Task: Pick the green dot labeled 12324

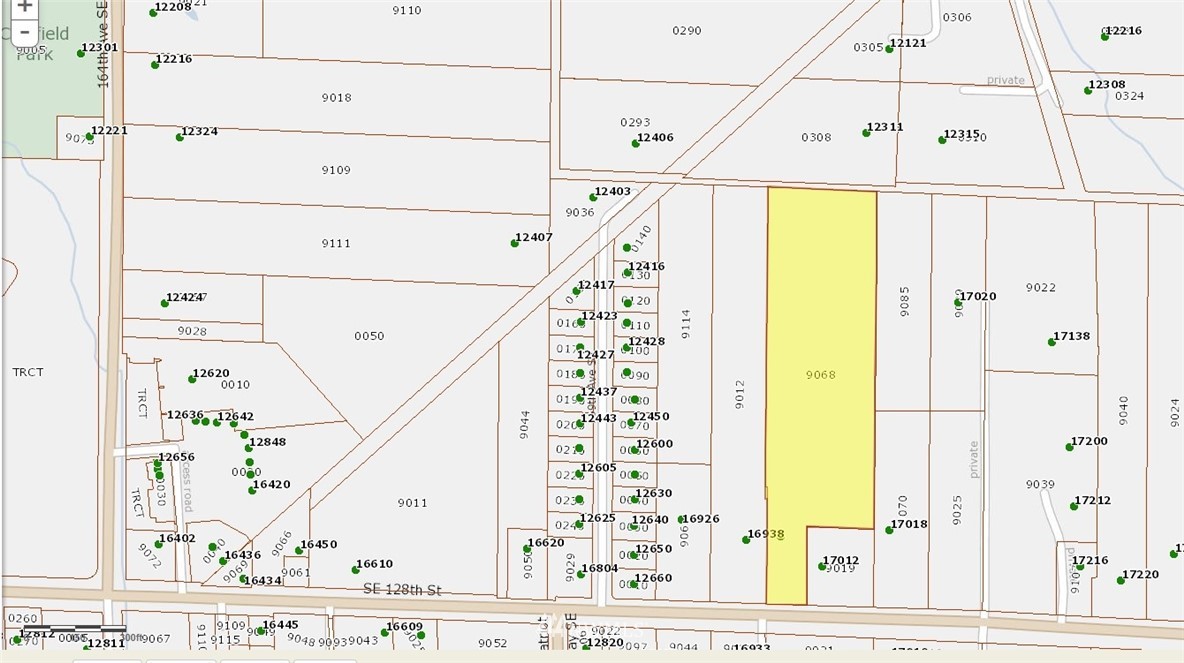Action: click(x=180, y=137)
